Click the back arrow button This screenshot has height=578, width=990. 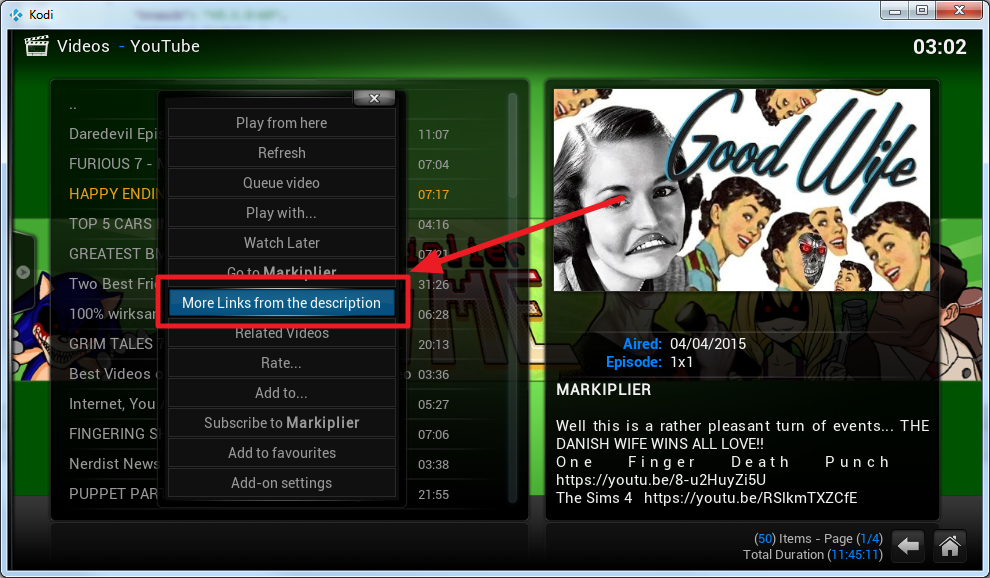pyautogui.click(x=908, y=546)
